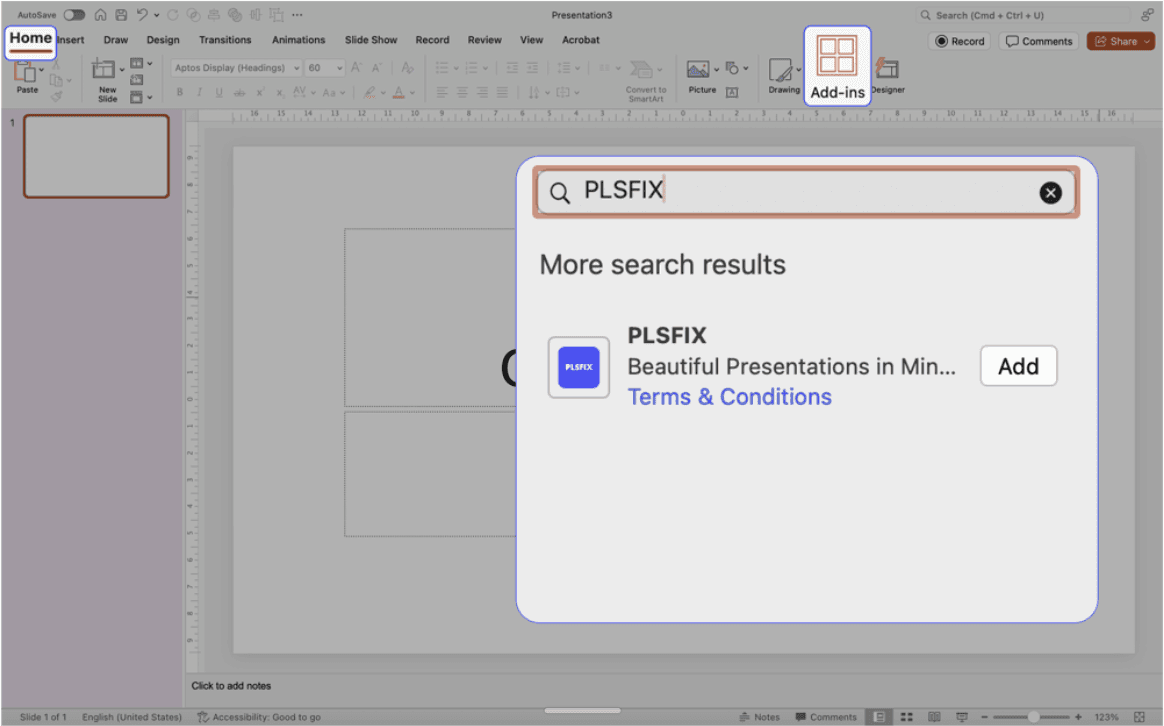Click the Text Box icon below Shapes
Viewport: 1164px width, 726px height.
732,93
